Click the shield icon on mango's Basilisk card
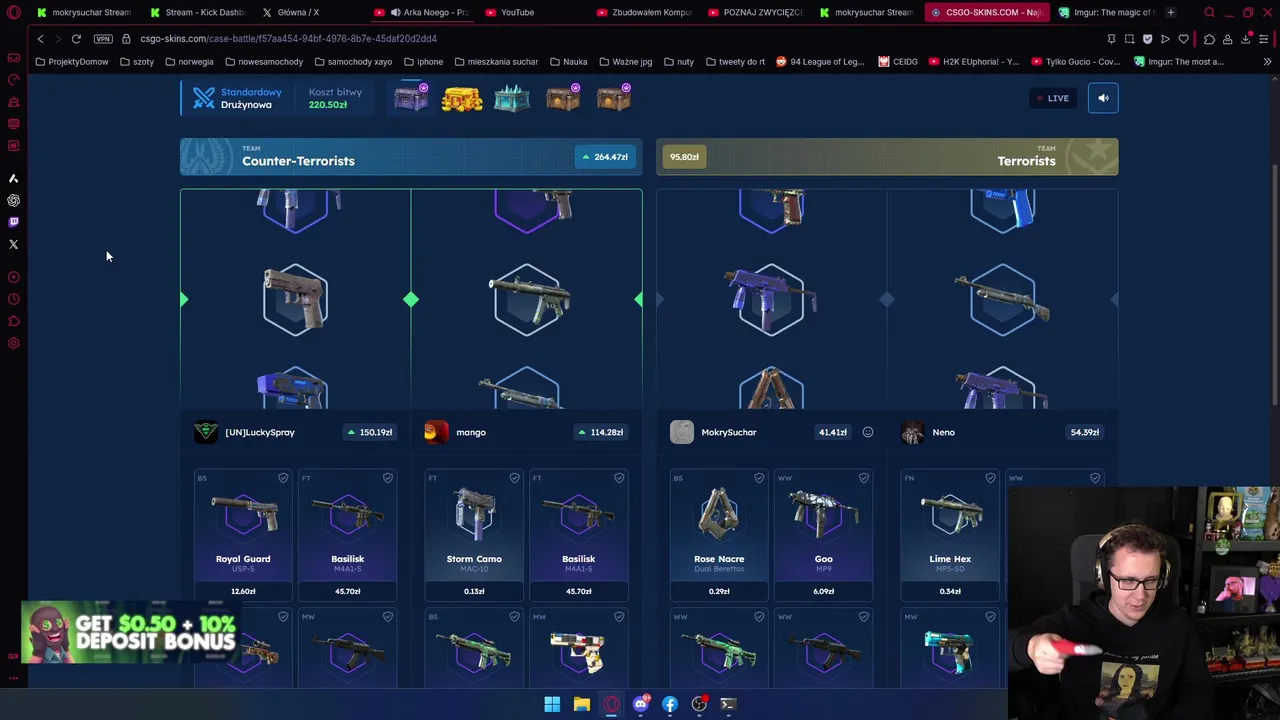 coord(619,479)
